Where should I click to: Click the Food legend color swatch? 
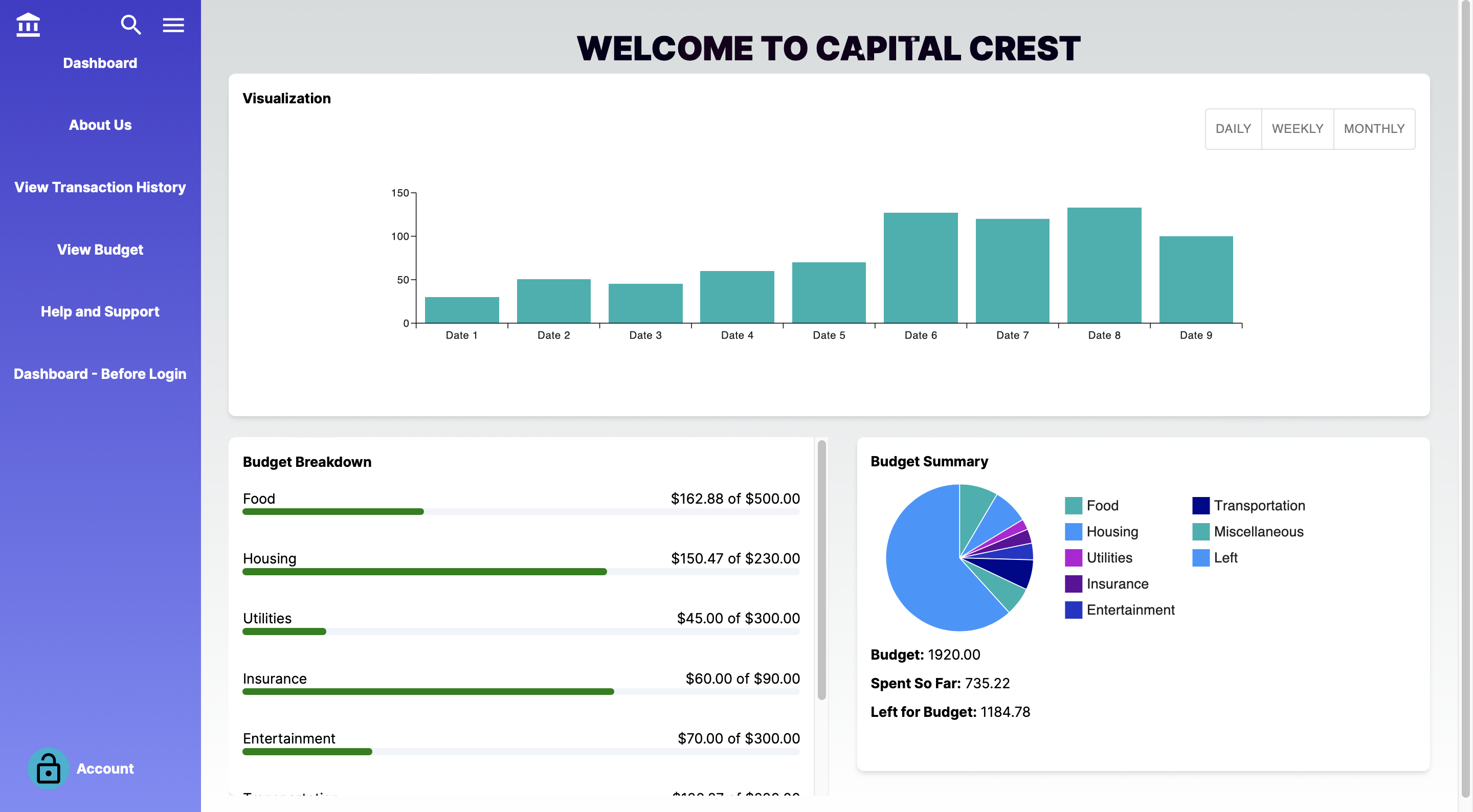[x=1074, y=506]
